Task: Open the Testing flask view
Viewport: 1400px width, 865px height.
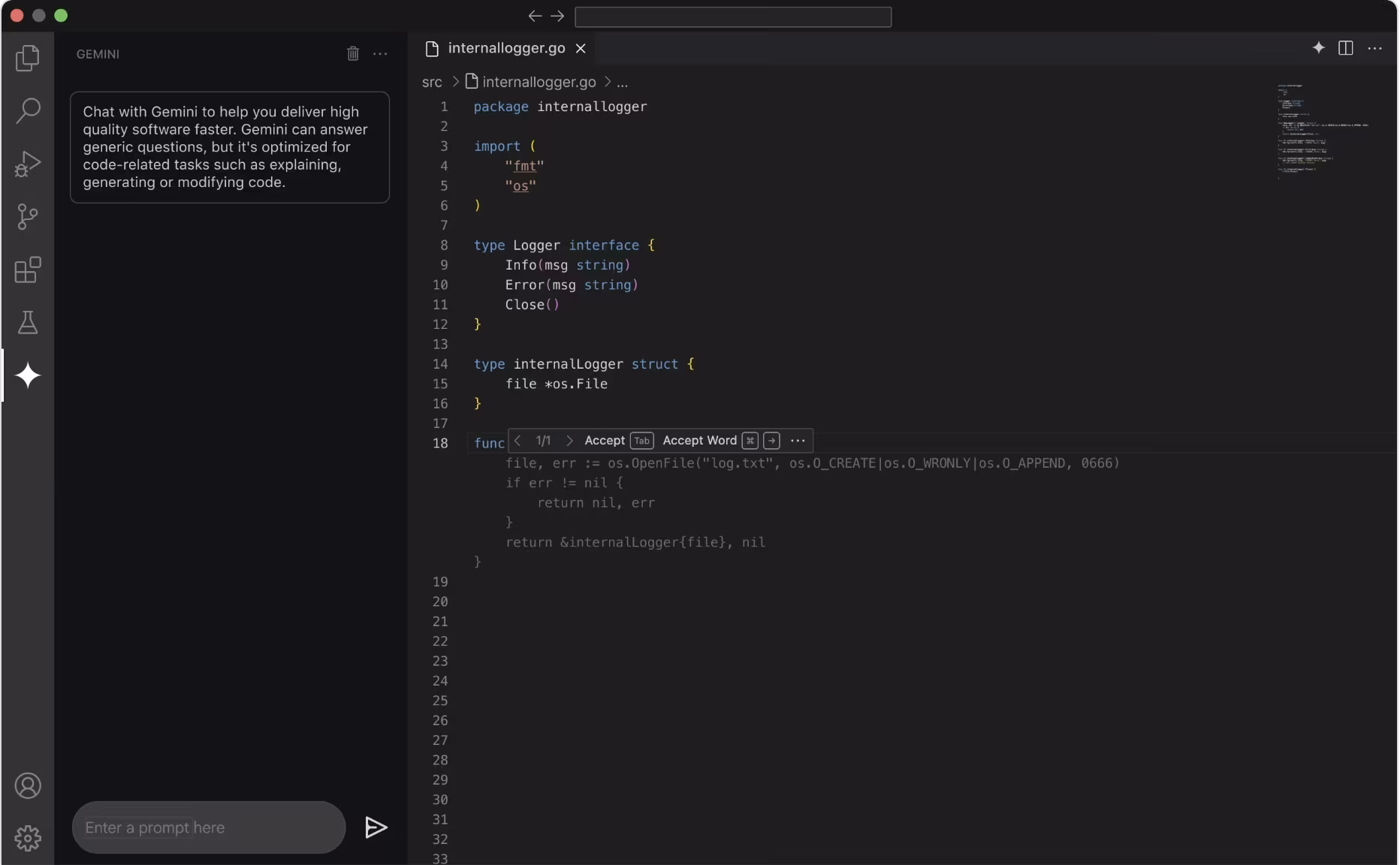Action: [x=28, y=323]
